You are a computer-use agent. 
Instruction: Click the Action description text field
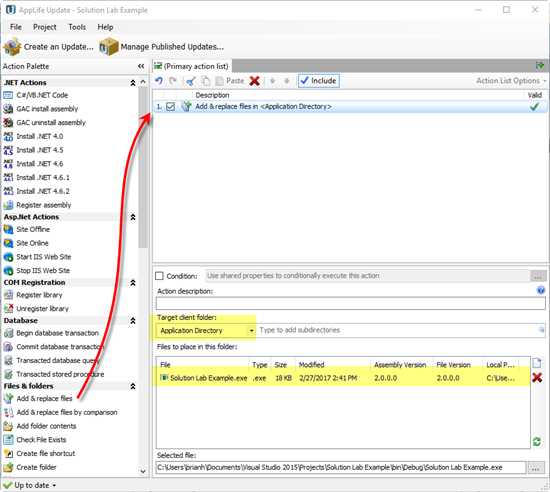pyautogui.click(x=350, y=303)
